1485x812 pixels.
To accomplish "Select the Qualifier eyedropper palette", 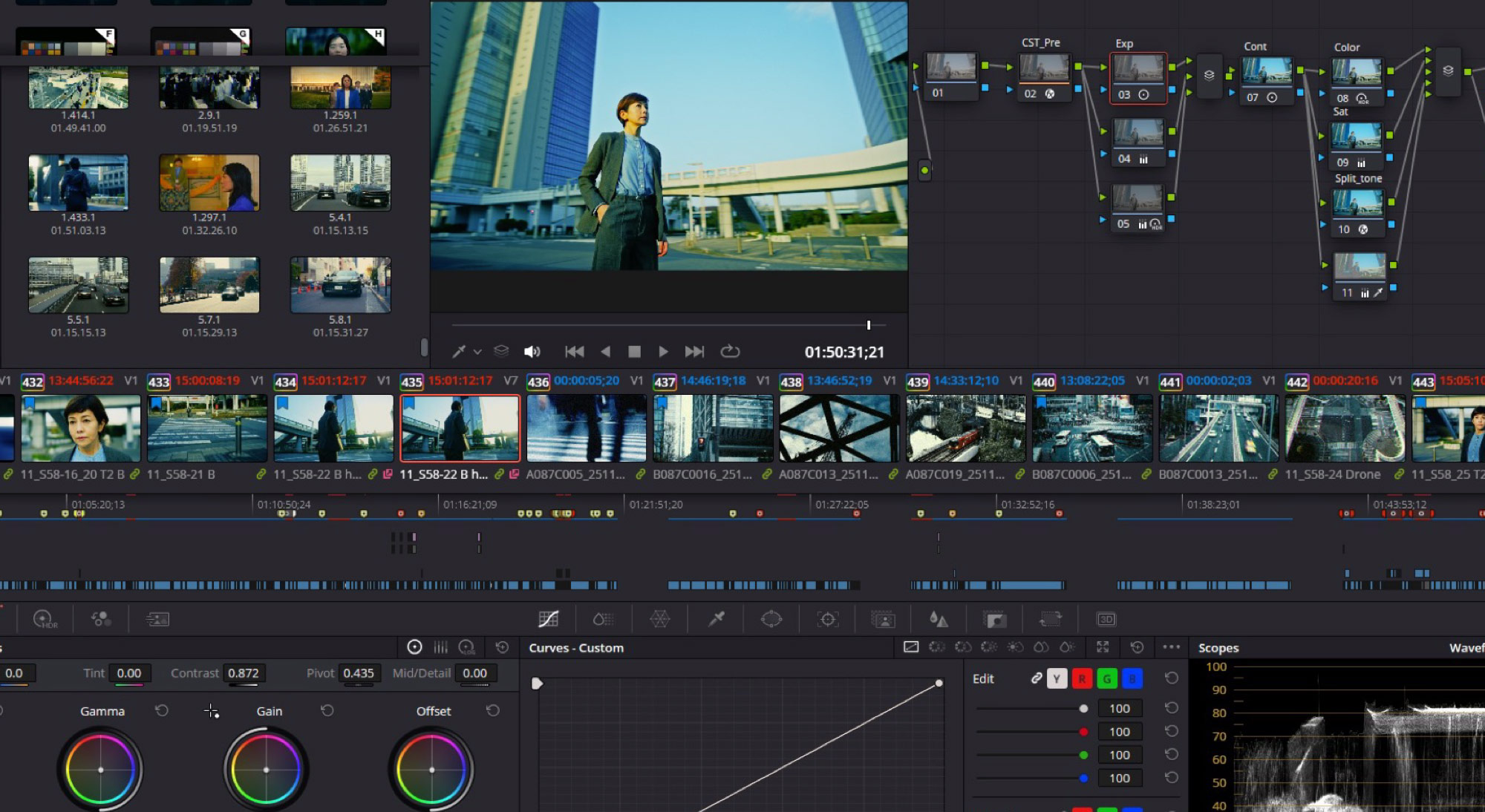I will [x=716, y=619].
